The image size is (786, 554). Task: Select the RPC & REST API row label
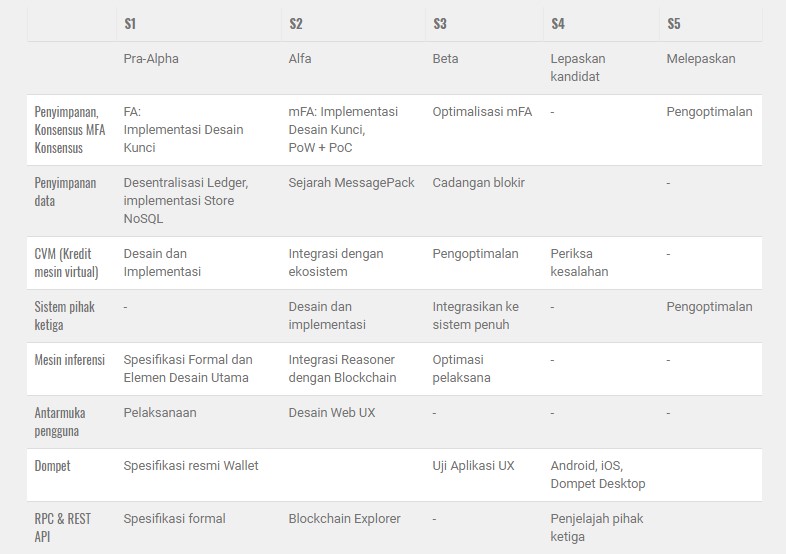62,528
